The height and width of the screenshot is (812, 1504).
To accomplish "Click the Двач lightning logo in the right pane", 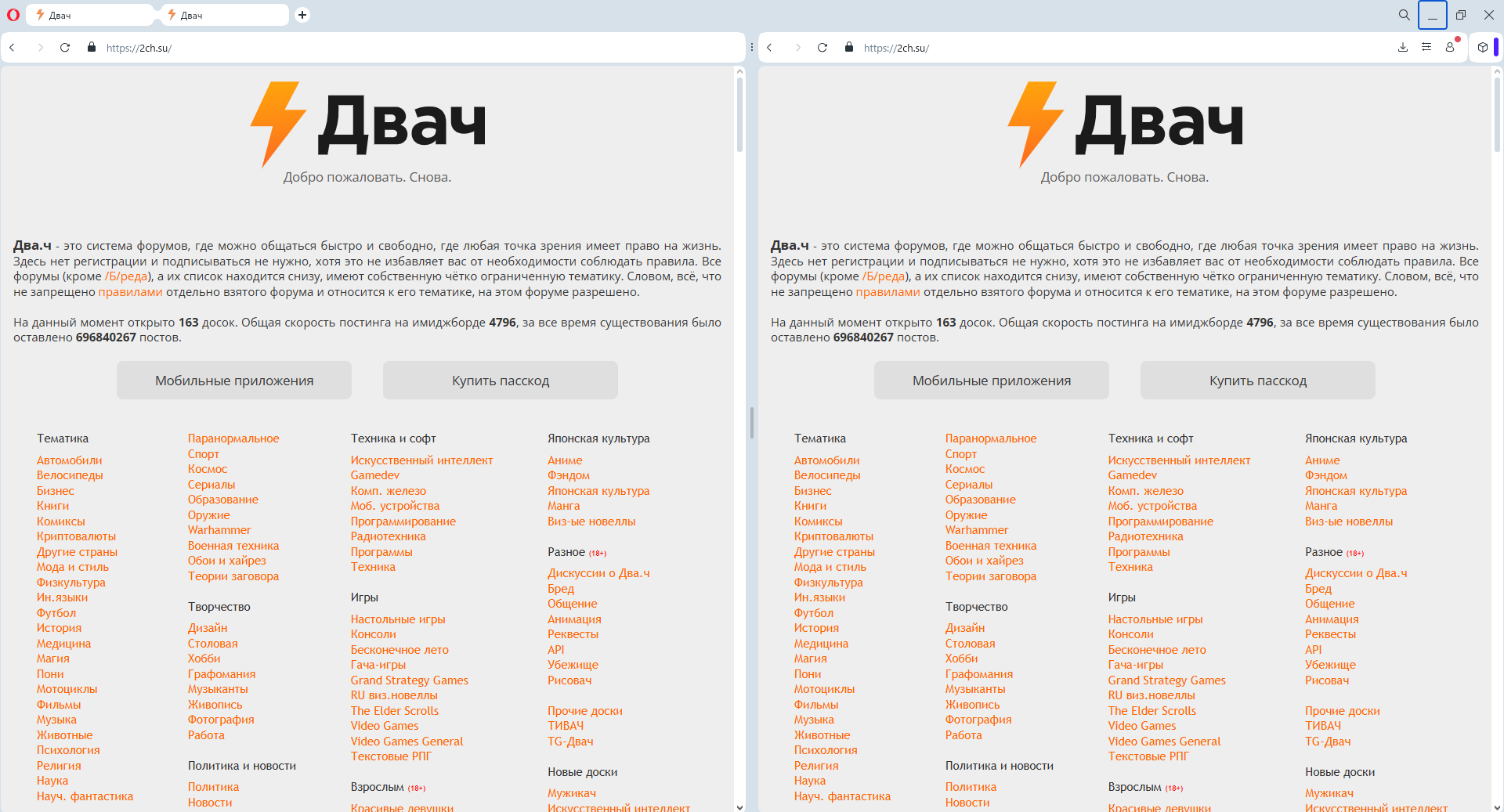I will point(1125,124).
